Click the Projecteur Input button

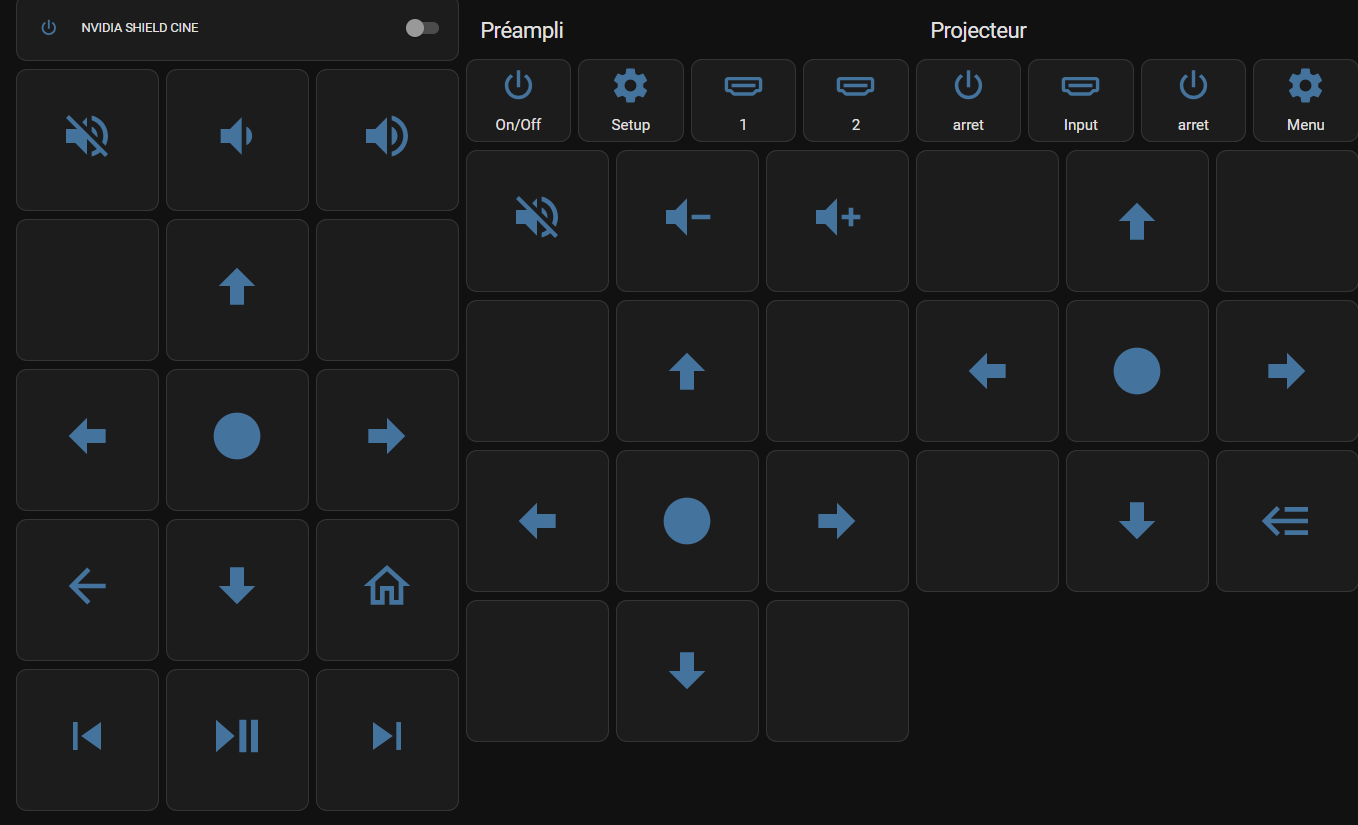point(1080,99)
